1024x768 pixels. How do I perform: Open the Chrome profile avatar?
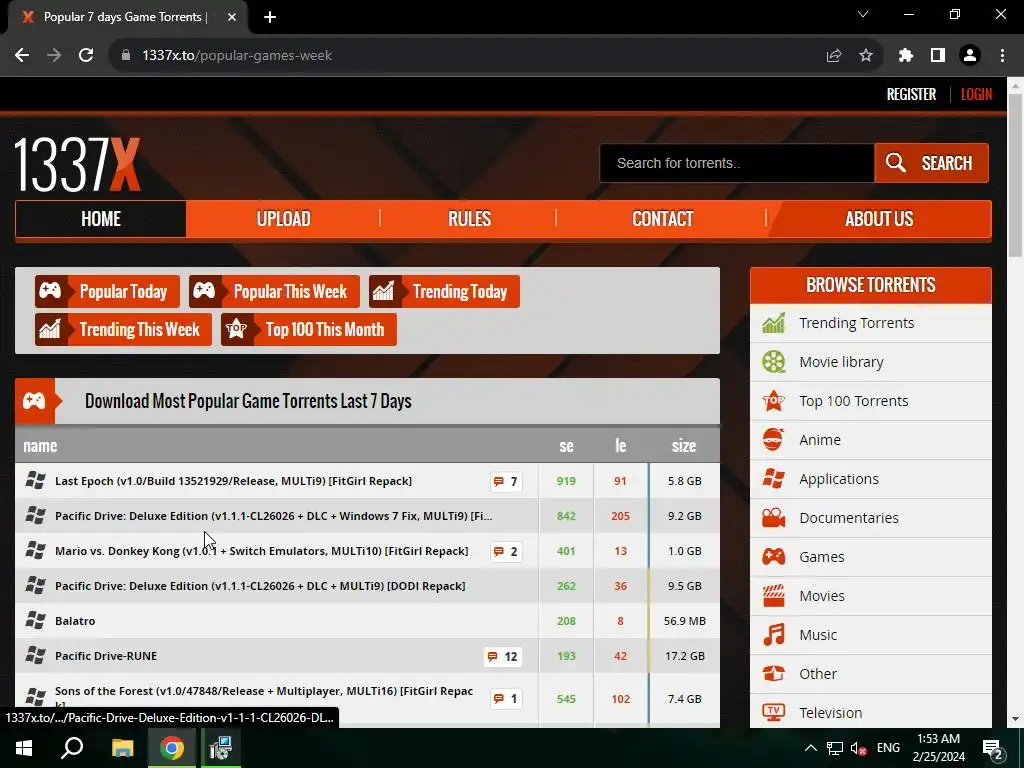pyautogui.click(x=970, y=56)
